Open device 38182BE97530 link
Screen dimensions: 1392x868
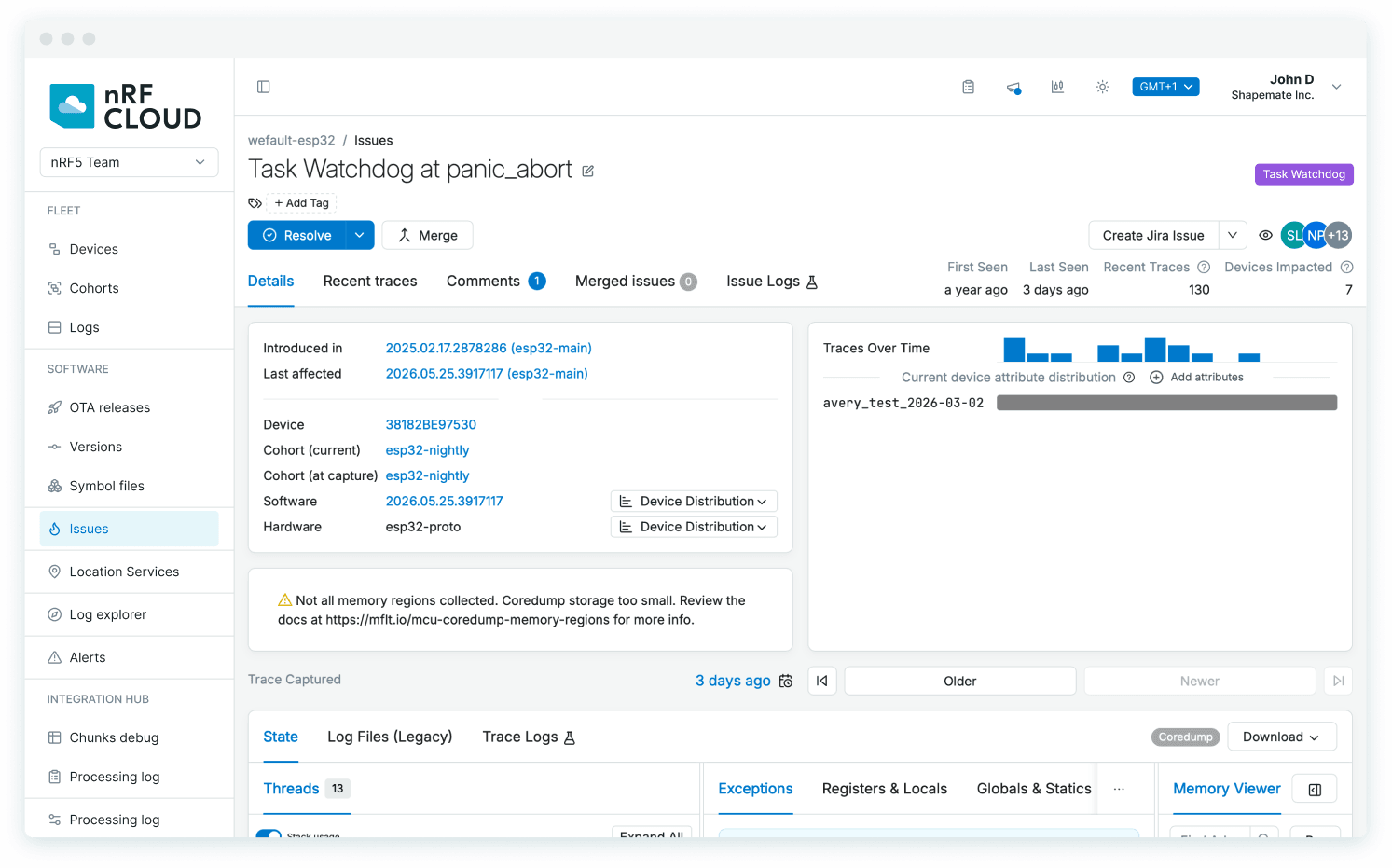[x=431, y=425]
